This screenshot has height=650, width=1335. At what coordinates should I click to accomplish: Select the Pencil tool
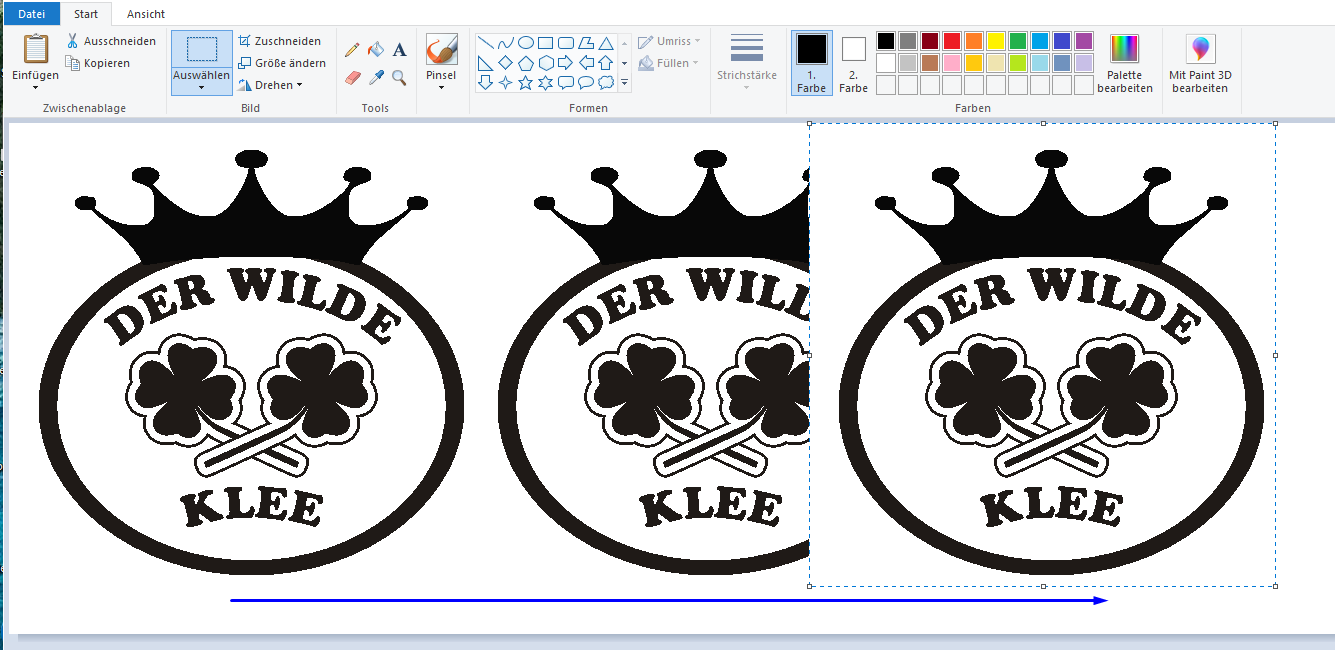[x=352, y=50]
